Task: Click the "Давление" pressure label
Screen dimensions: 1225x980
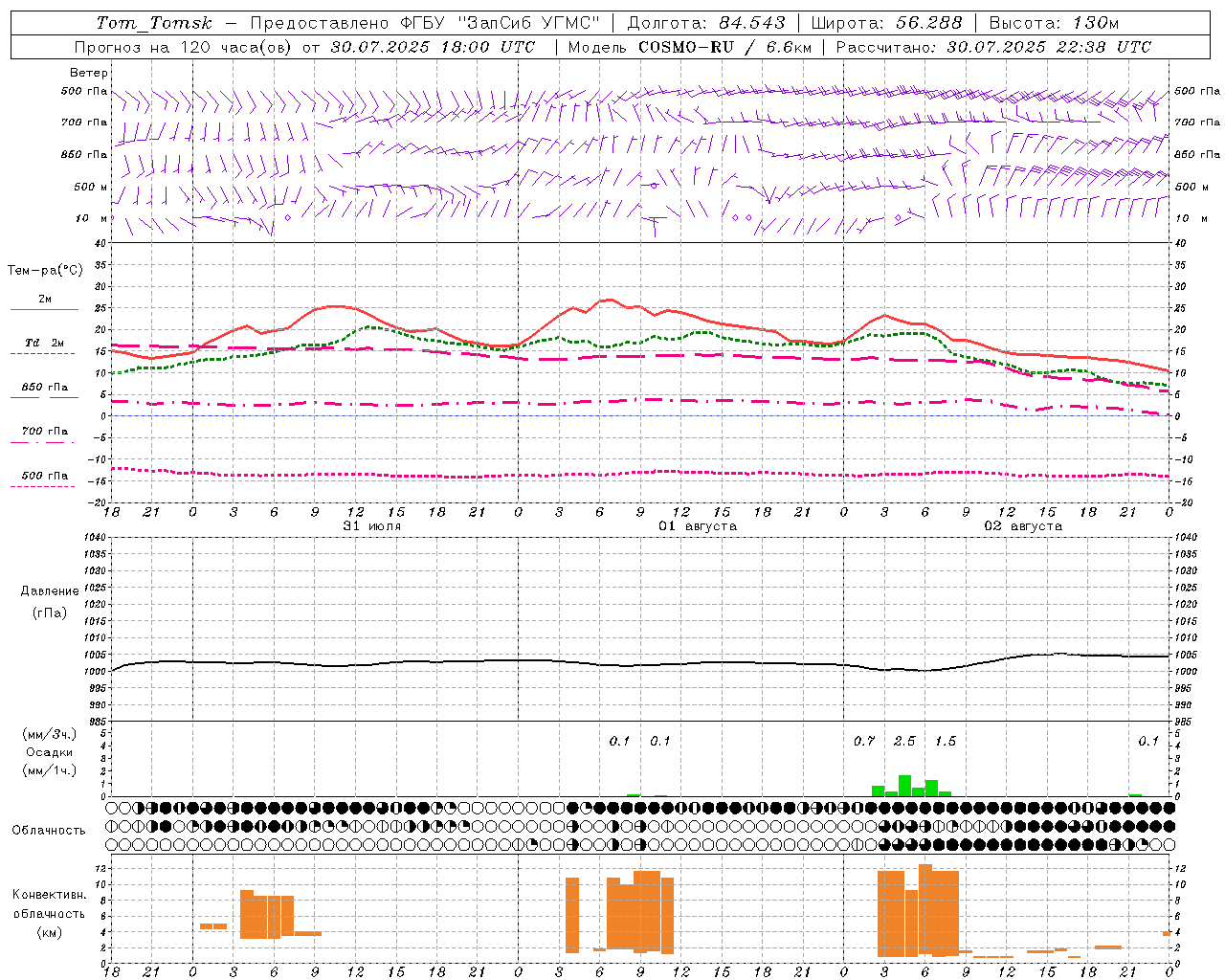Action: (x=50, y=591)
